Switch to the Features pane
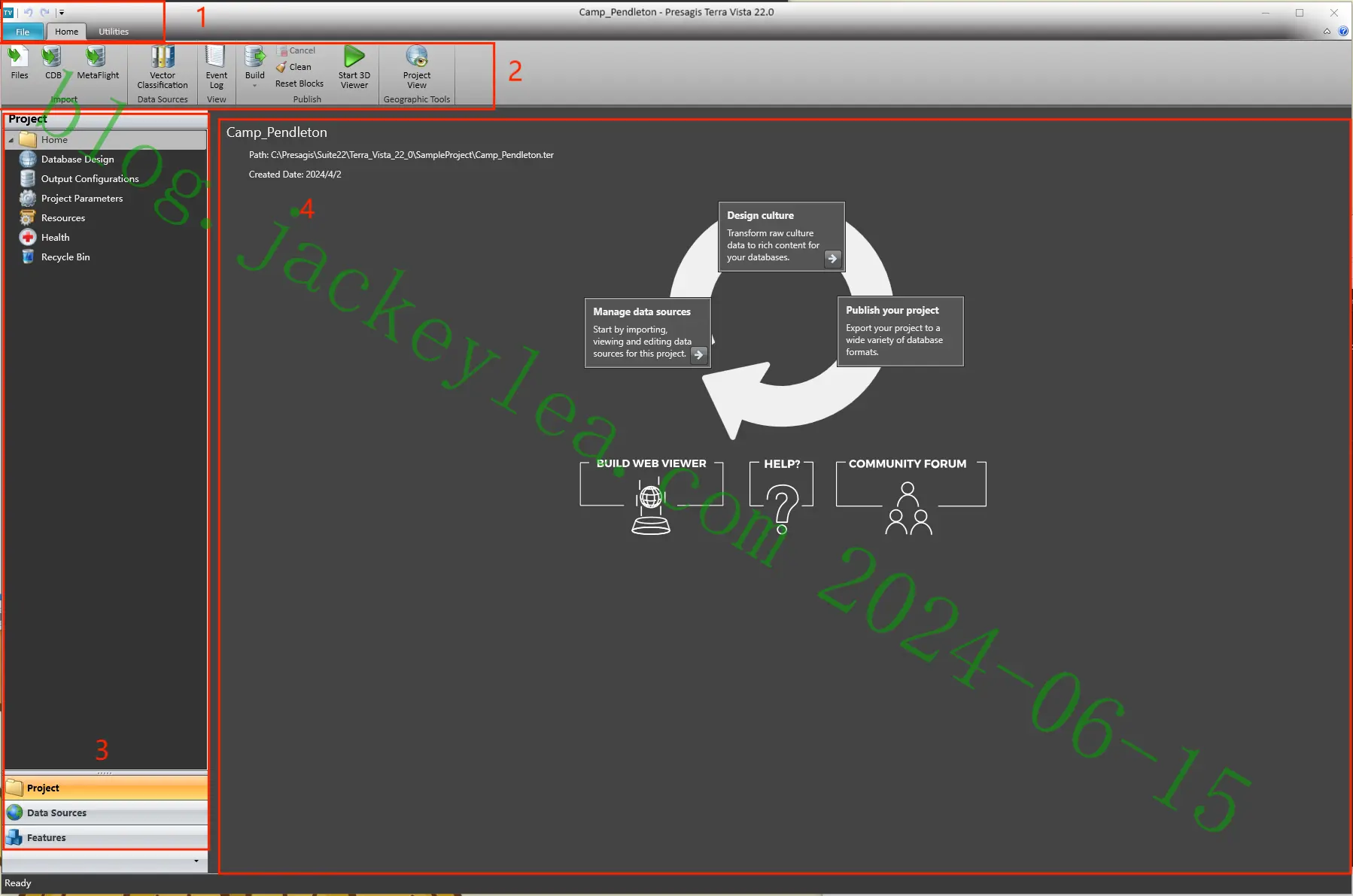The height and width of the screenshot is (896, 1353). 105,837
